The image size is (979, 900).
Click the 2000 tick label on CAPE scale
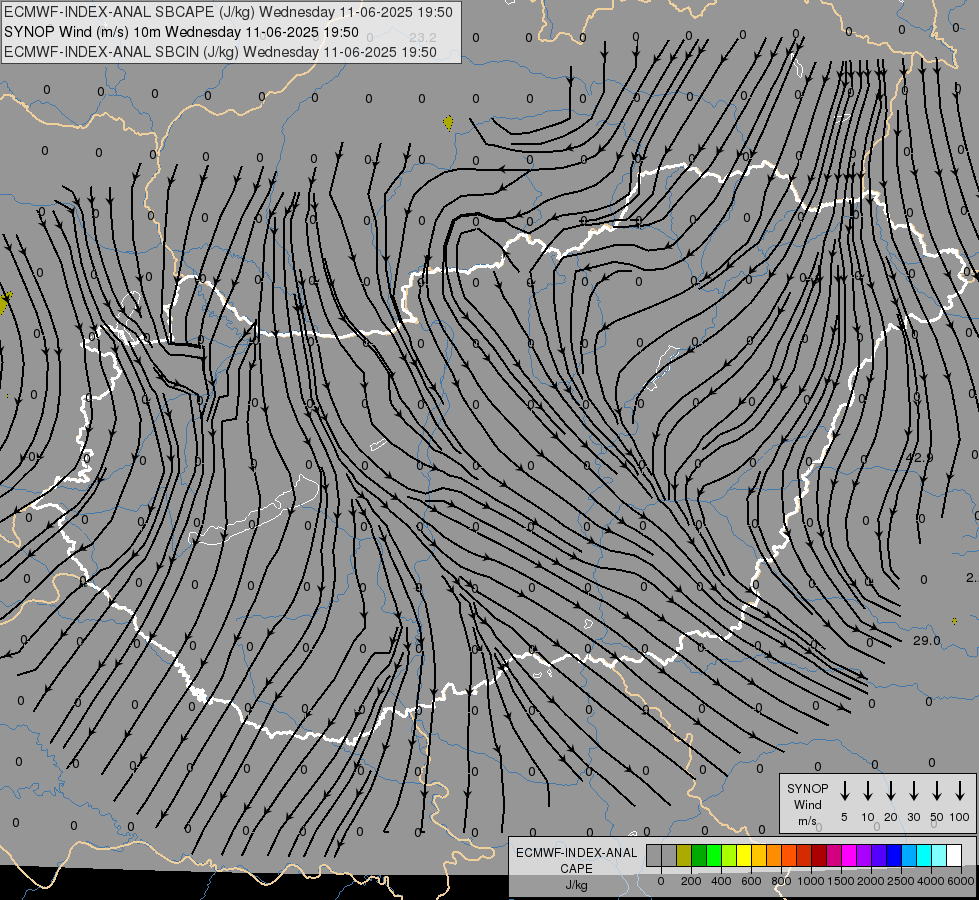click(x=871, y=881)
